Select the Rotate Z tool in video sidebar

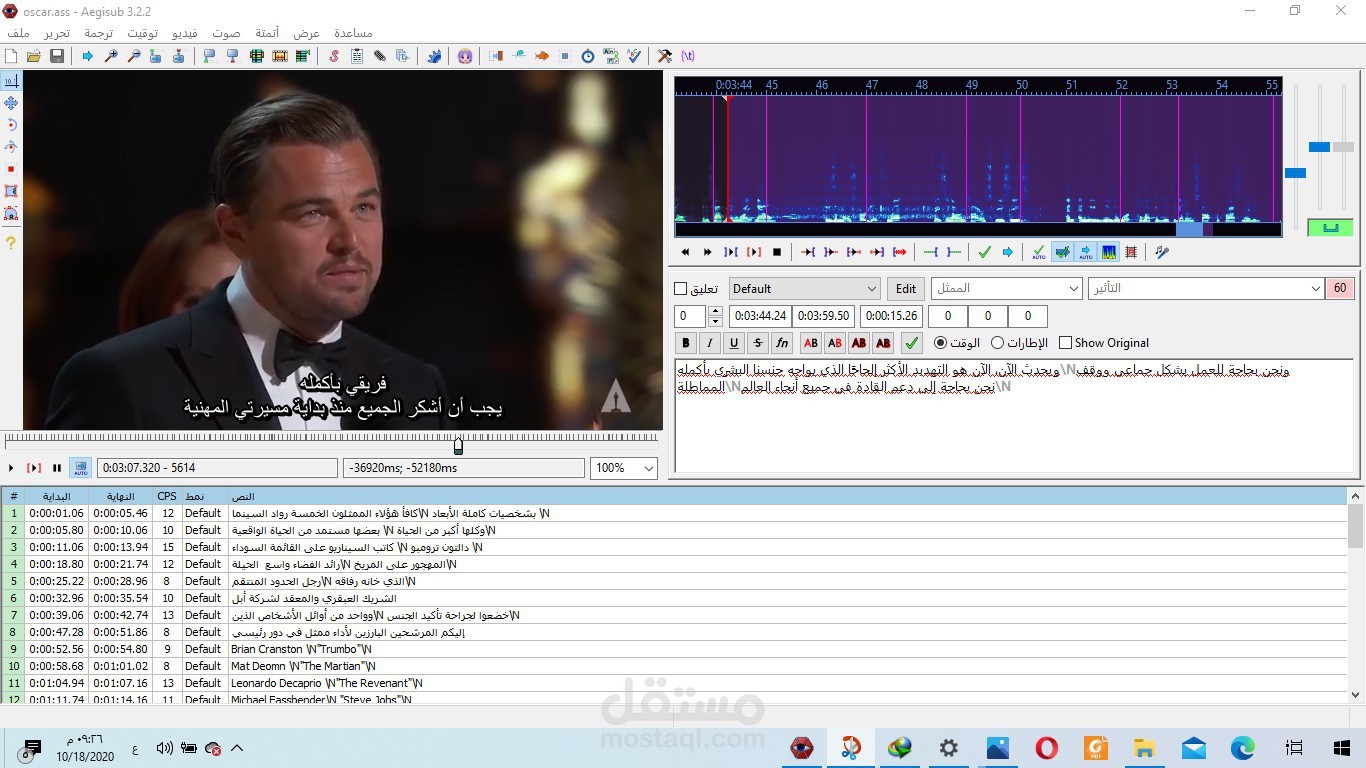[x=11, y=125]
